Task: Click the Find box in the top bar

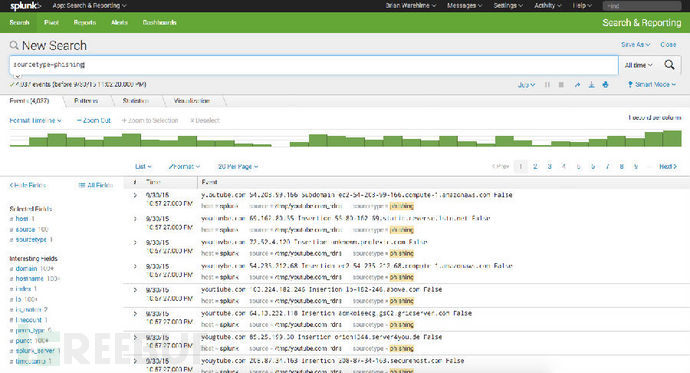Action: tap(642, 6)
